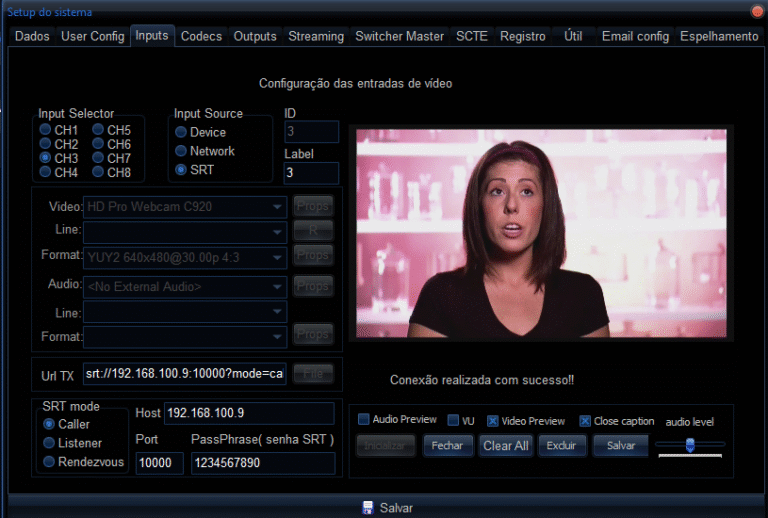Set SRT mode to Listener
The height and width of the screenshot is (518, 768).
49,443
